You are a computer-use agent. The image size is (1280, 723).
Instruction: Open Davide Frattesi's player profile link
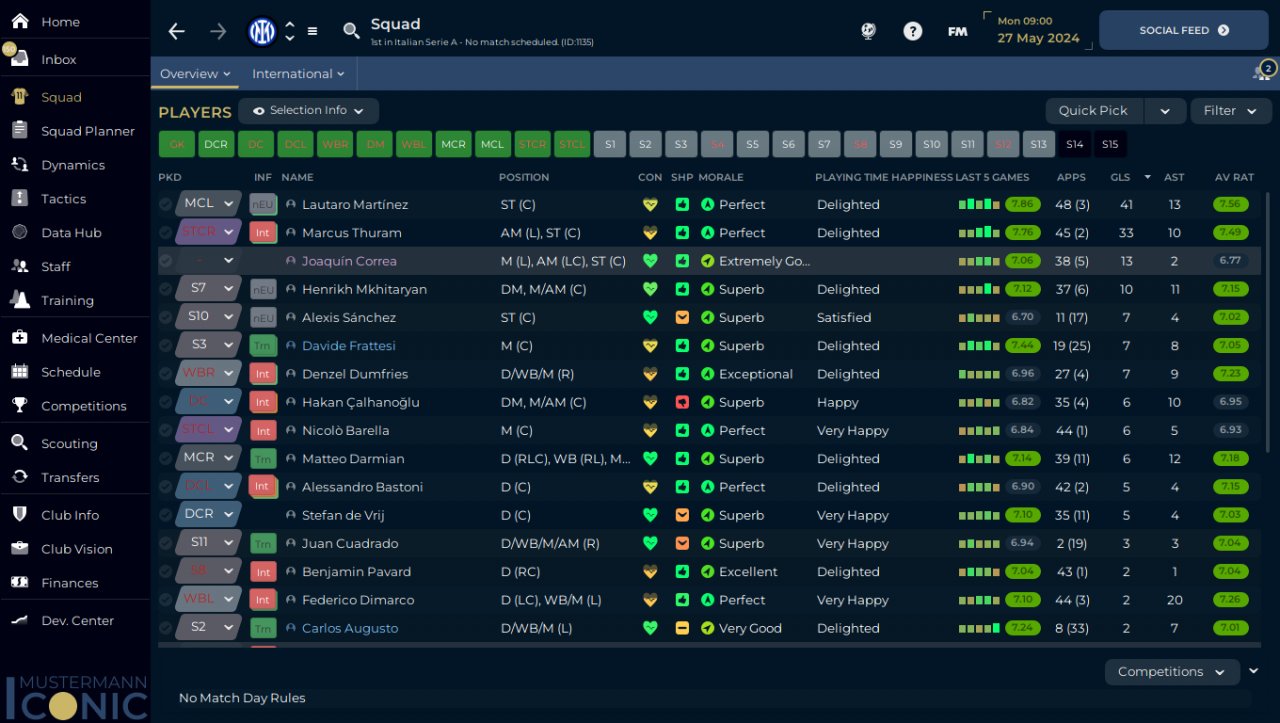pyautogui.click(x=348, y=346)
